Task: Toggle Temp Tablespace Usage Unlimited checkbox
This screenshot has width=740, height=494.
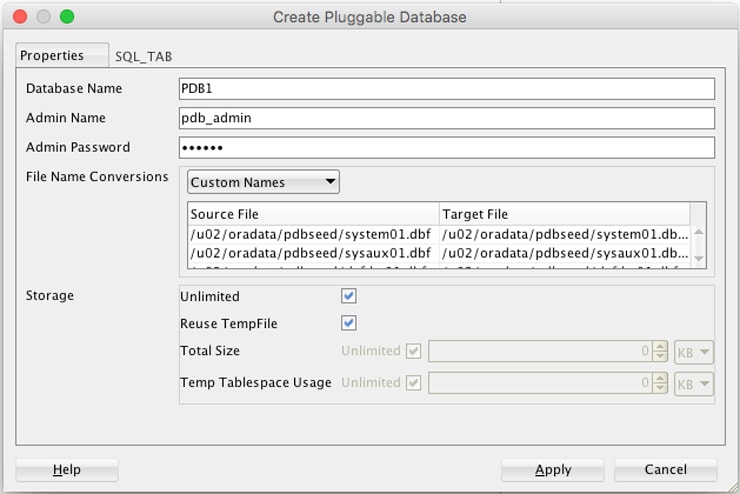Action: [x=415, y=383]
